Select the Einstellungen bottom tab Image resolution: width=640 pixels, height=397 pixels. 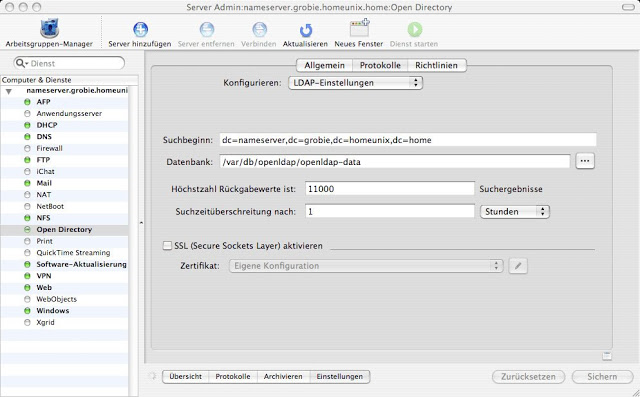tap(340, 377)
